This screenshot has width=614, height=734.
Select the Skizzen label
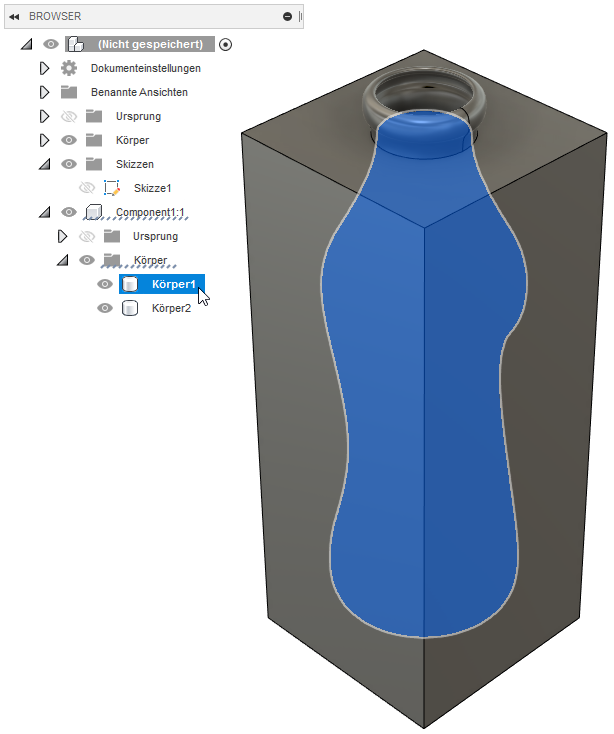(x=135, y=164)
